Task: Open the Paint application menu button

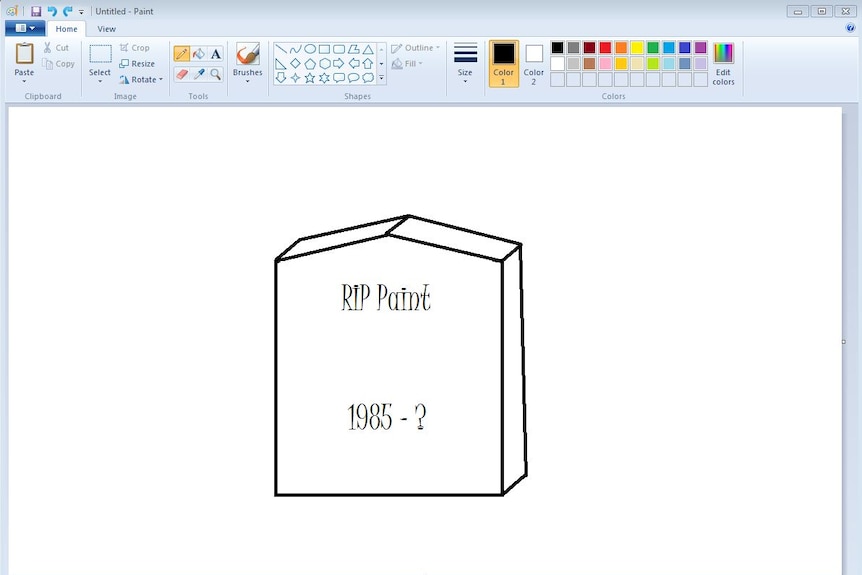Action: 25,28
